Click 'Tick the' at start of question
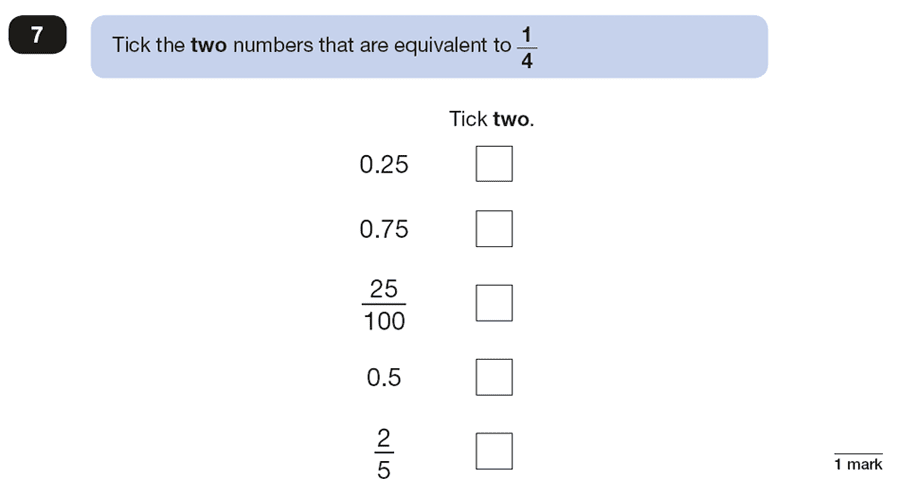 coord(149,45)
